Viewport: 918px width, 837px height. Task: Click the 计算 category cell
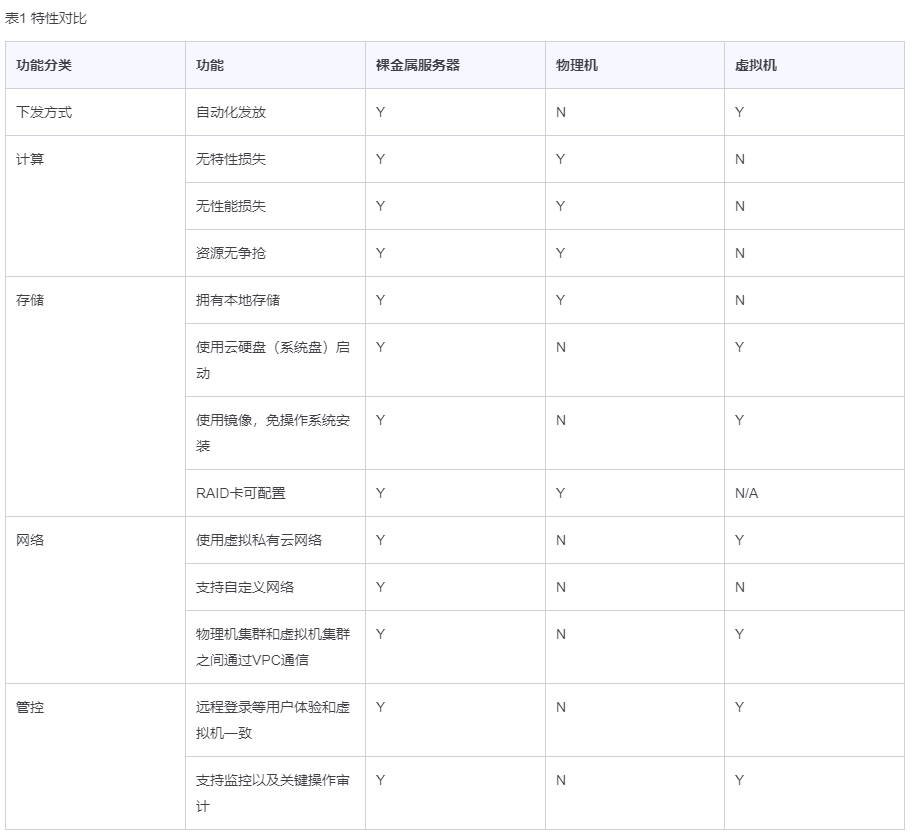point(30,159)
